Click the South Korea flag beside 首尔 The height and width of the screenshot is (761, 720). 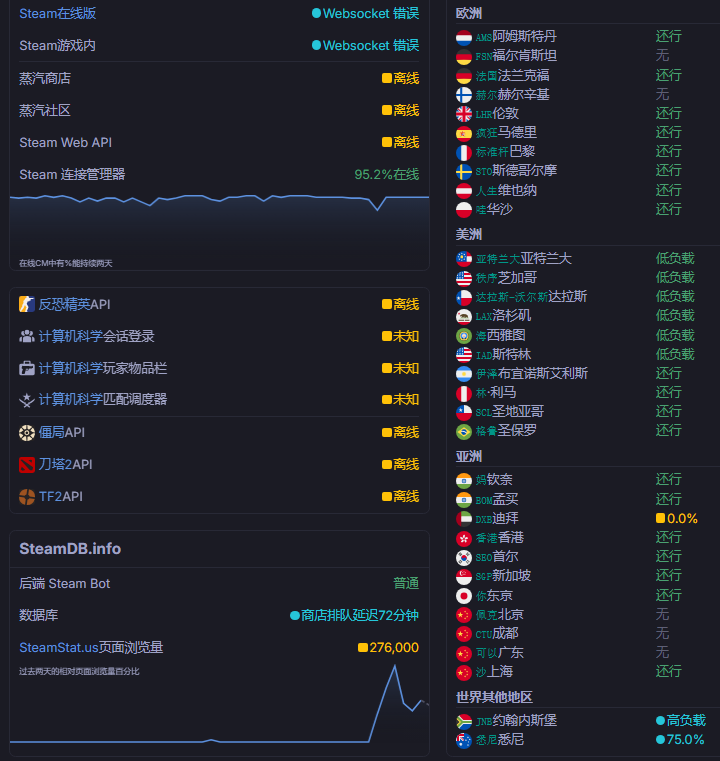(x=464, y=557)
